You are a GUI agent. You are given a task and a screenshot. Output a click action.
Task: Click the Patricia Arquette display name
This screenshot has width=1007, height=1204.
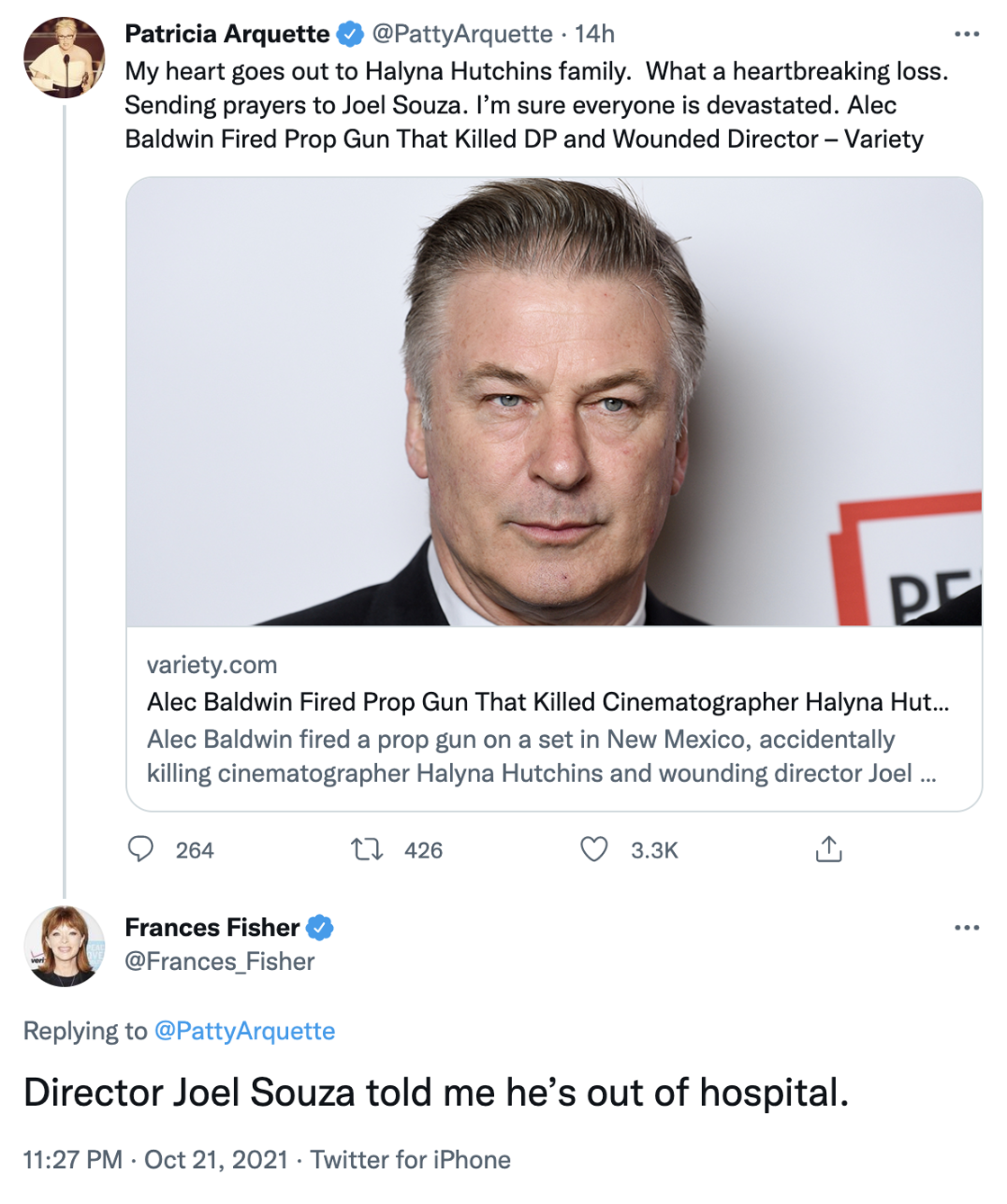coord(227,34)
